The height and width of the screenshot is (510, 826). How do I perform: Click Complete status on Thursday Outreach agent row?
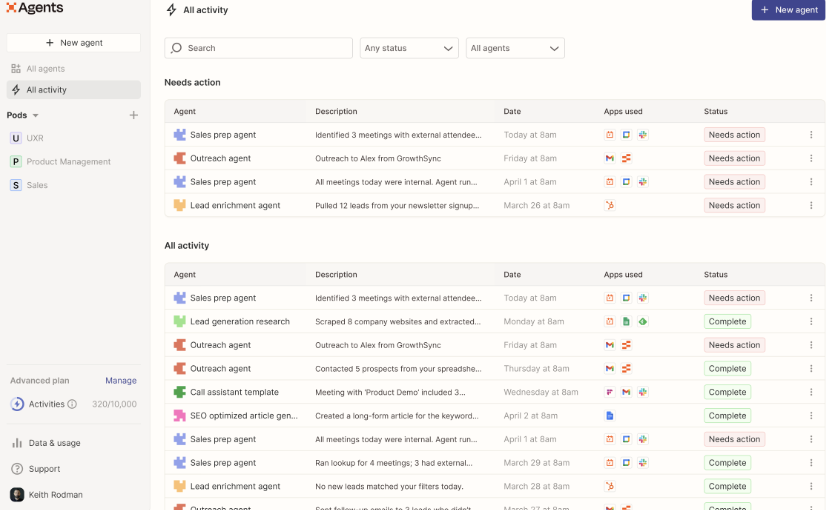coord(727,369)
